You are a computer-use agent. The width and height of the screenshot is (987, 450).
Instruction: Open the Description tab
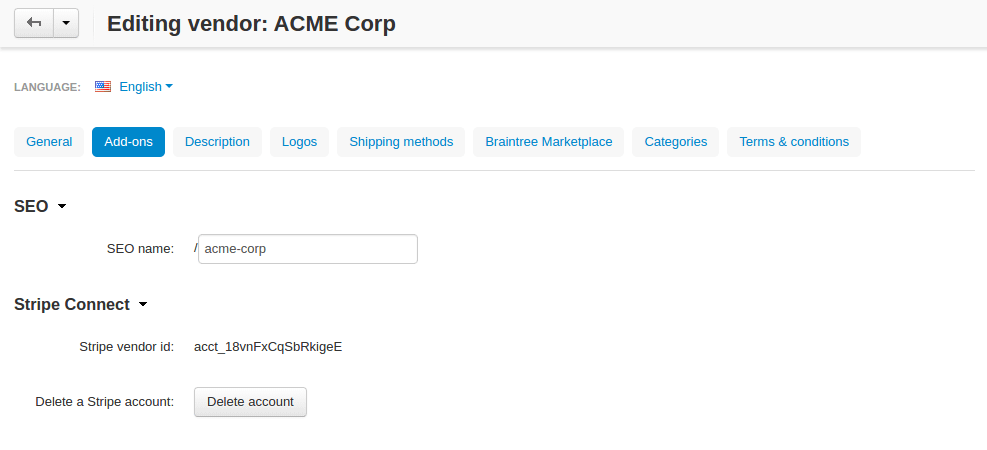point(217,142)
